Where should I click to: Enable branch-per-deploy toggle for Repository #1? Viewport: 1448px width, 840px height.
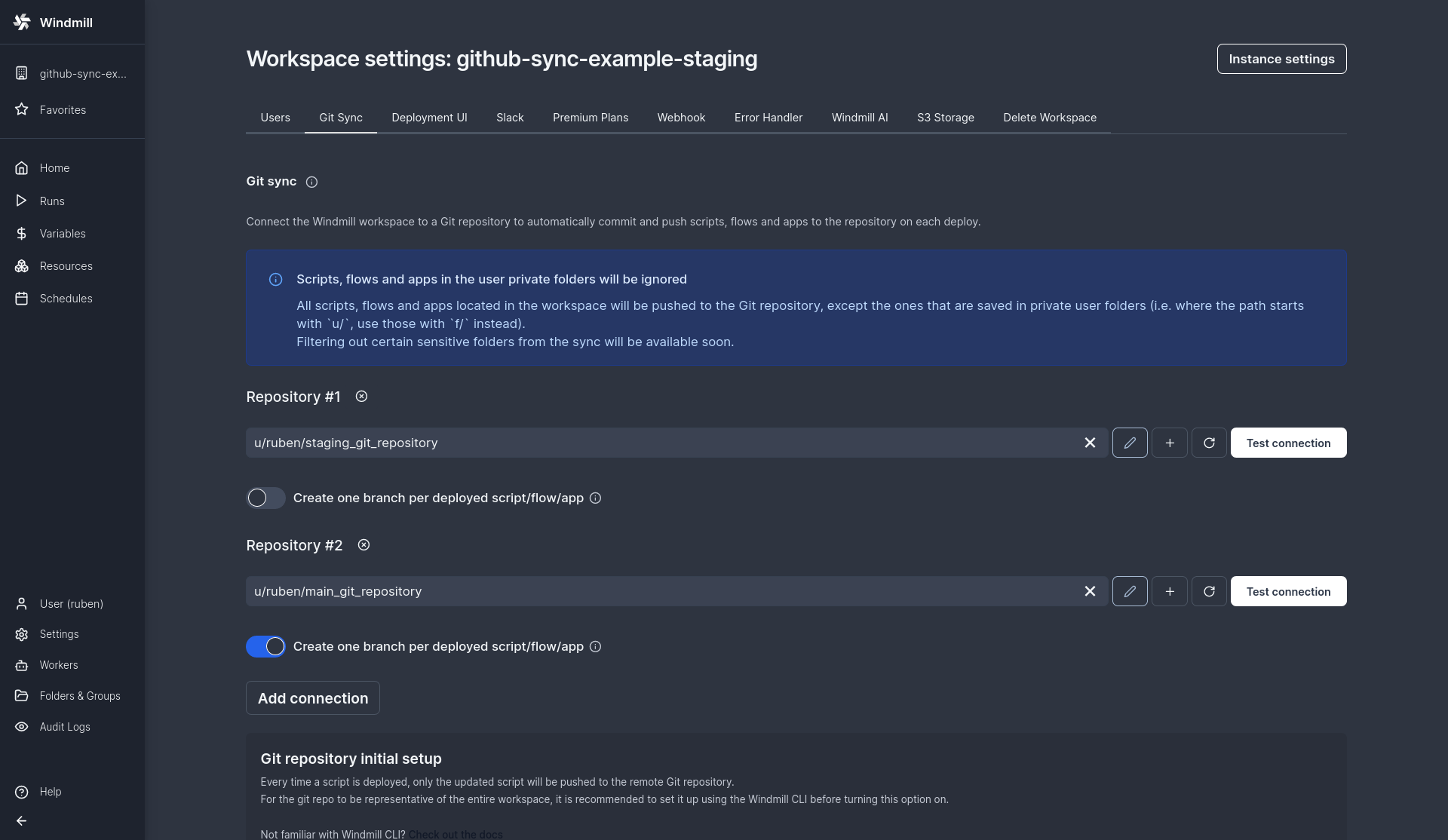(265, 498)
